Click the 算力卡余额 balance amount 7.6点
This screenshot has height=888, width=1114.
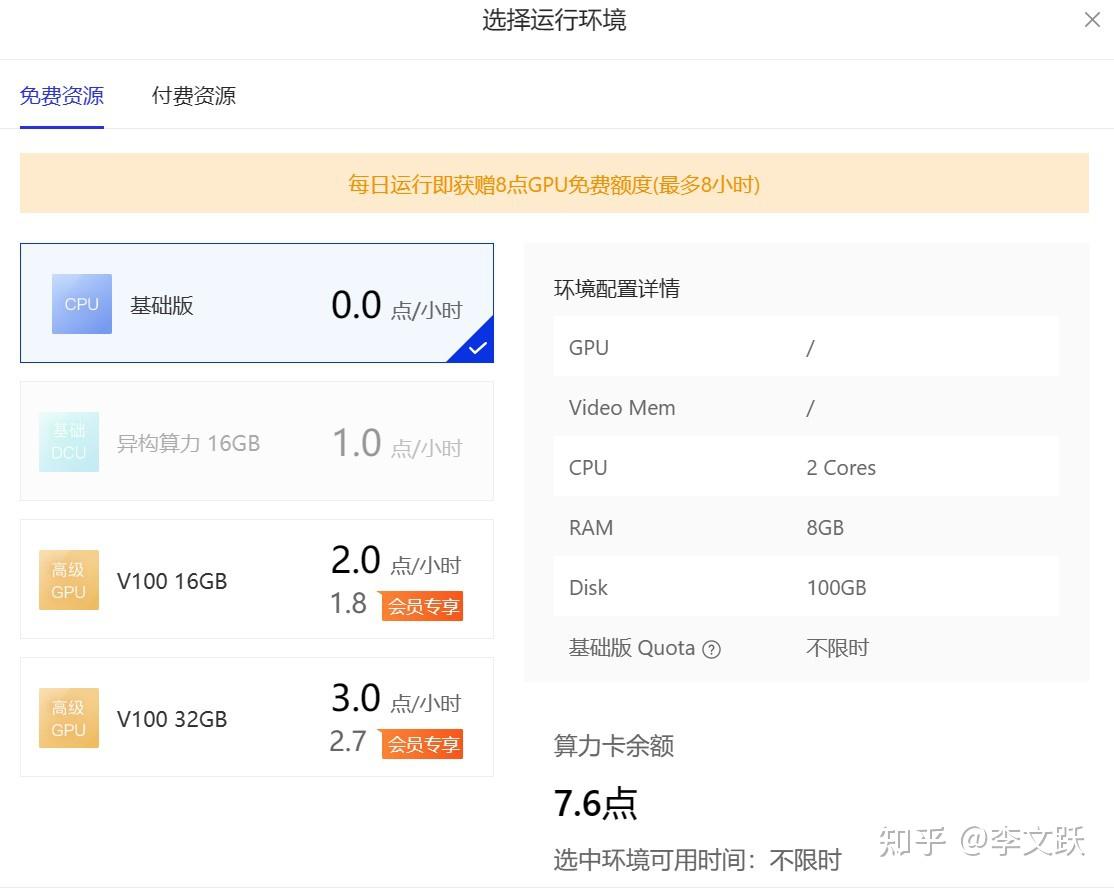coord(597,800)
